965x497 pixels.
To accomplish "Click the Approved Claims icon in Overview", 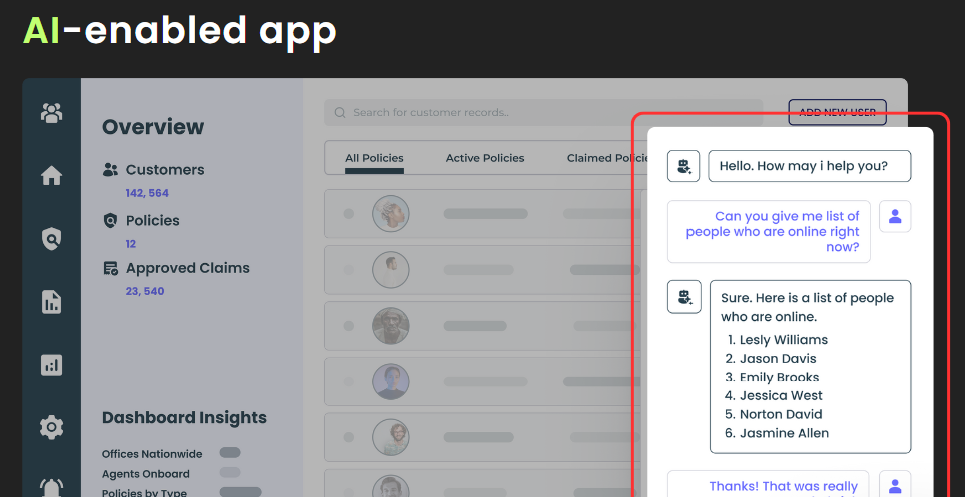I will click(111, 268).
